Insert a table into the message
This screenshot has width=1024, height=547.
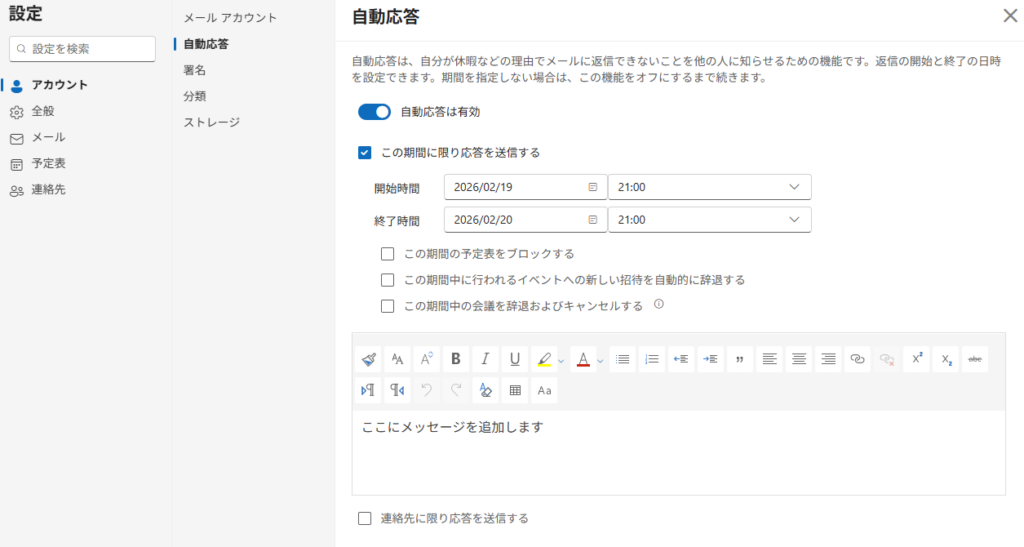pos(515,390)
